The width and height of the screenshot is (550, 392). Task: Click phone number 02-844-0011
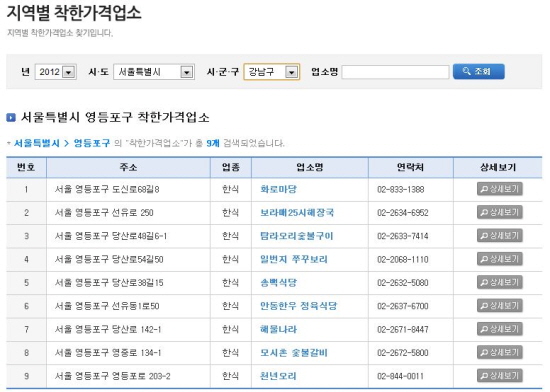pyautogui.click(x=400, y=377)
